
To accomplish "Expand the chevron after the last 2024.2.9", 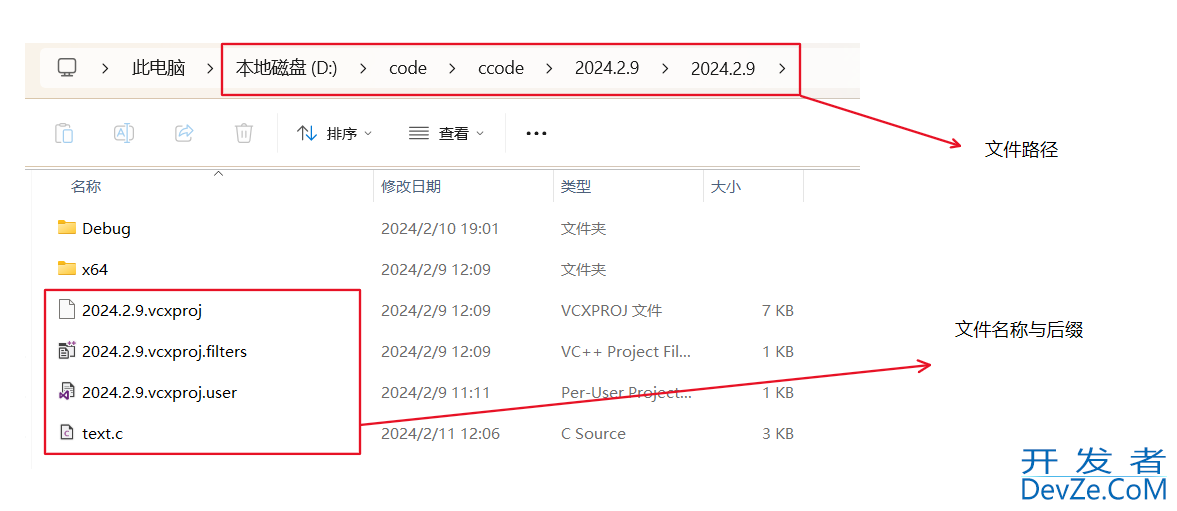I will 782,68.
